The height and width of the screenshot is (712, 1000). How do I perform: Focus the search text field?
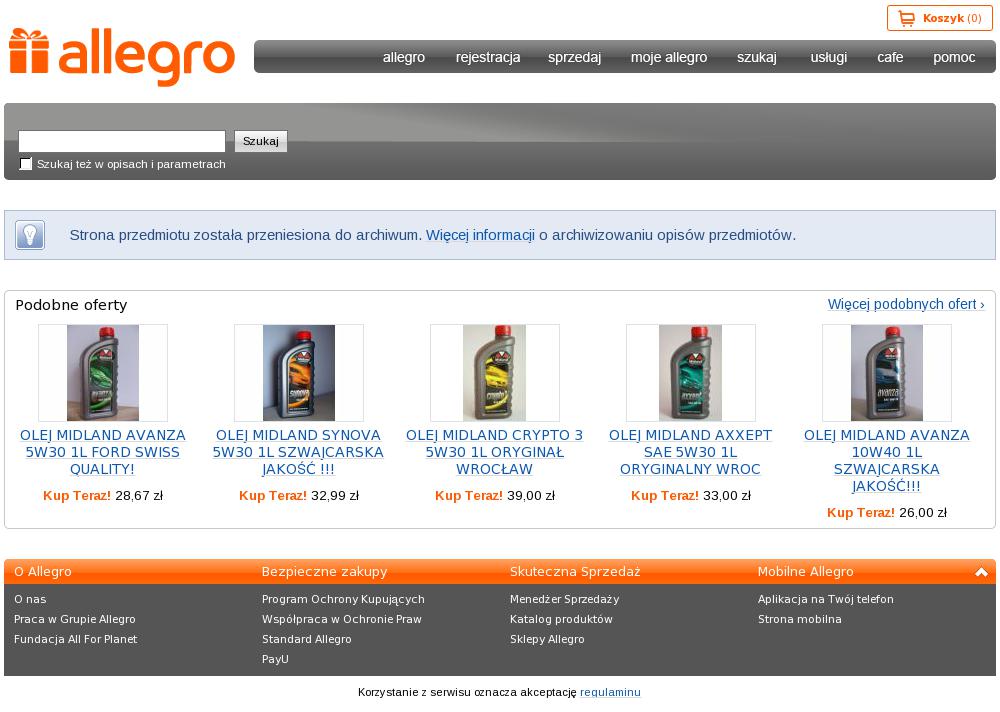[122, 141]
